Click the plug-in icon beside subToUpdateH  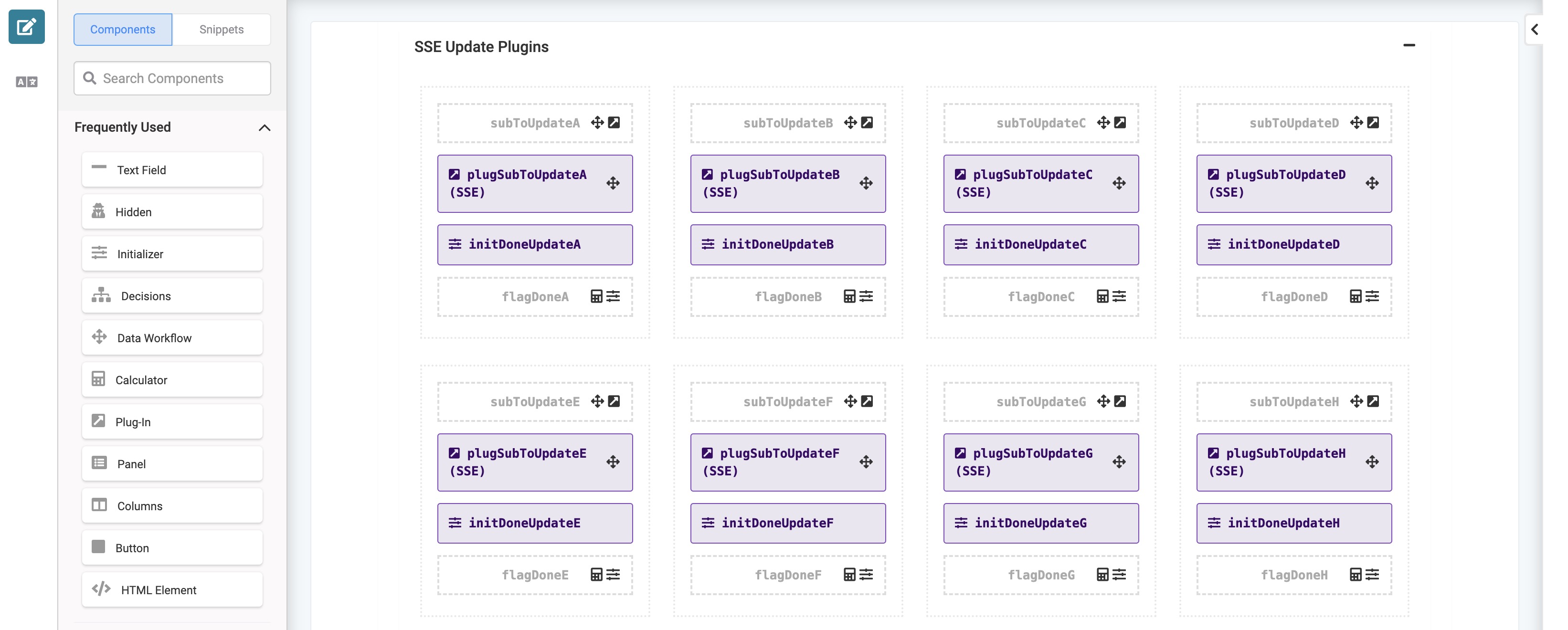1373,401
